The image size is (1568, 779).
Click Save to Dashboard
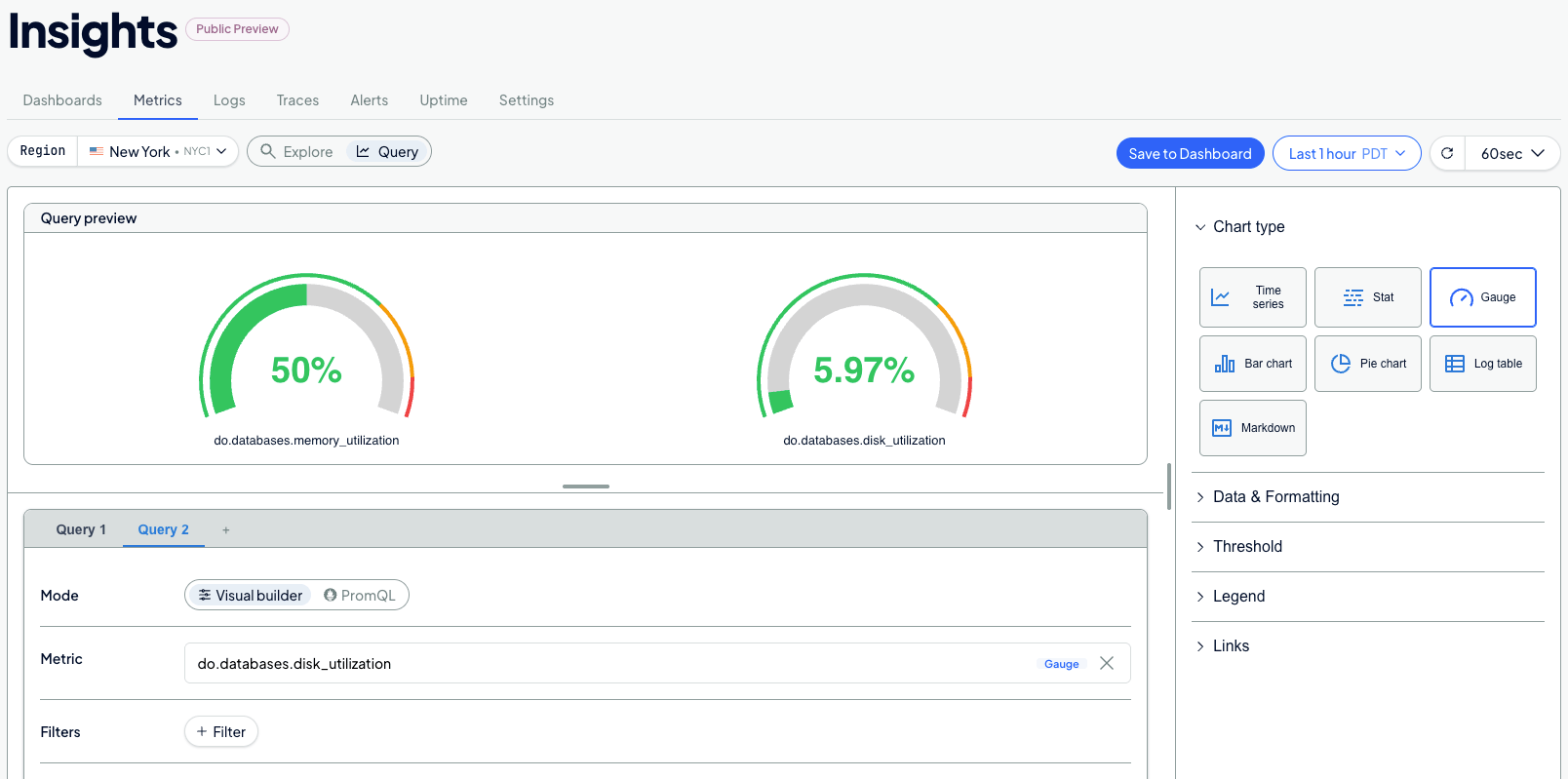1191,153
